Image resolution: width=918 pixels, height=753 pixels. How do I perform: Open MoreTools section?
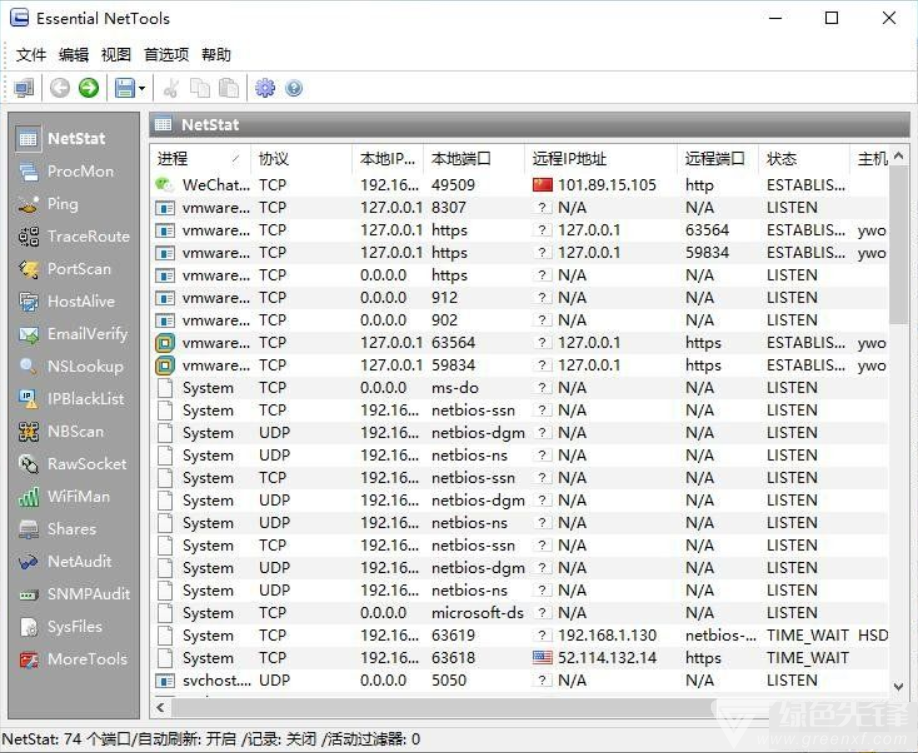(73, 659)
